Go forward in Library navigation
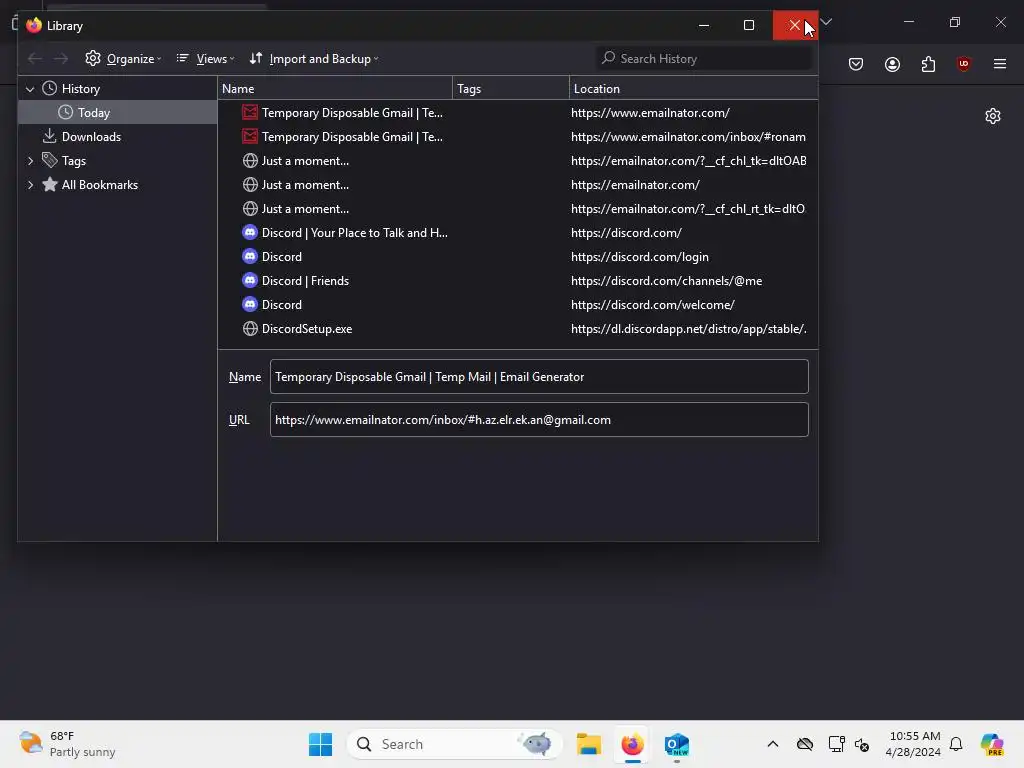Viewport: 1024px width, 768px height. point(61,59)
